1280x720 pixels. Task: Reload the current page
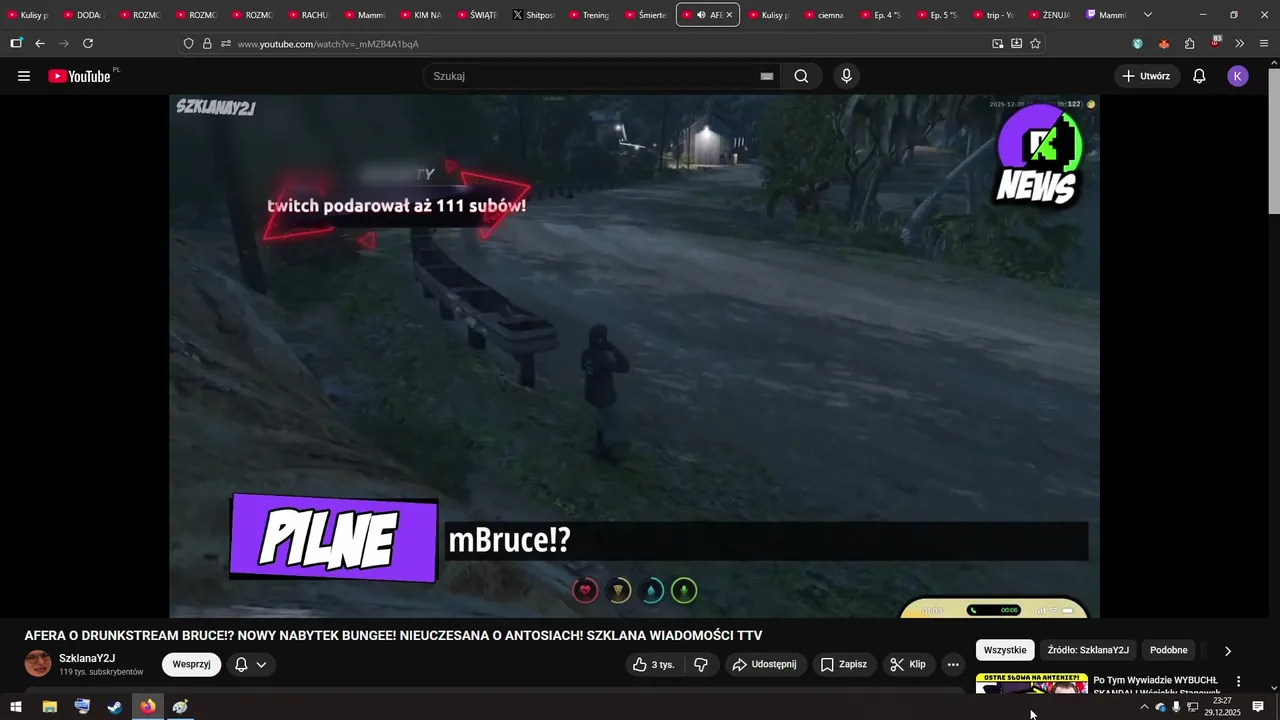(88, 44)
